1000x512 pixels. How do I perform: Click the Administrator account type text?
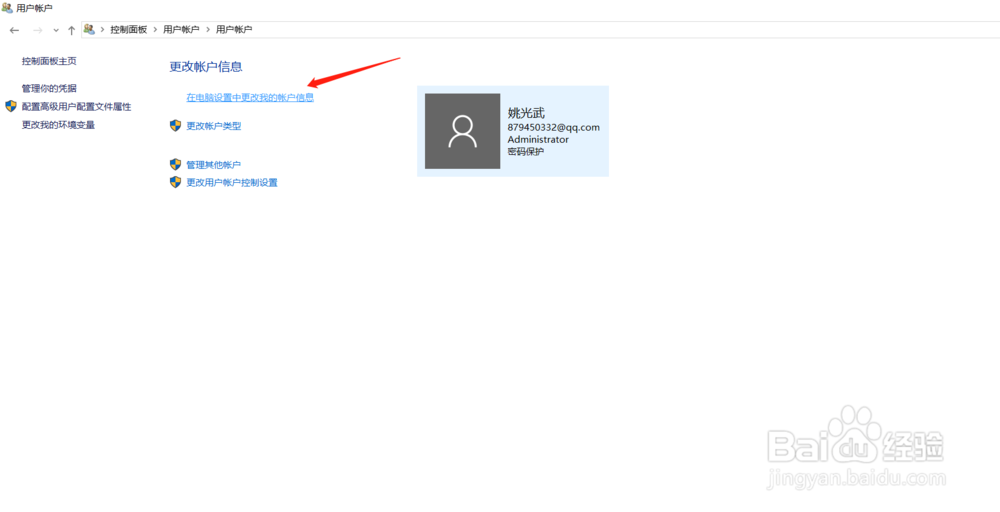(x=538, y=139)
